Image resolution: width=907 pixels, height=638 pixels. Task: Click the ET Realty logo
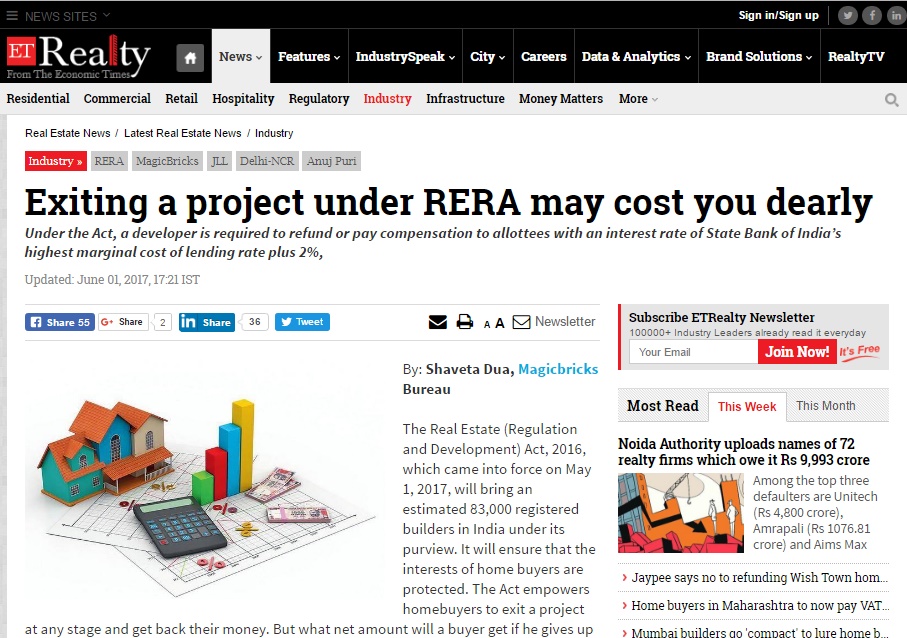pyautogui.click(x=78, y=56)
